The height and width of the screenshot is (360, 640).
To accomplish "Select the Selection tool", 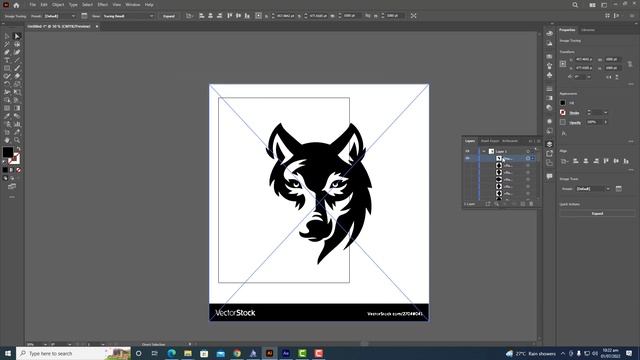I will pos(7,36).
